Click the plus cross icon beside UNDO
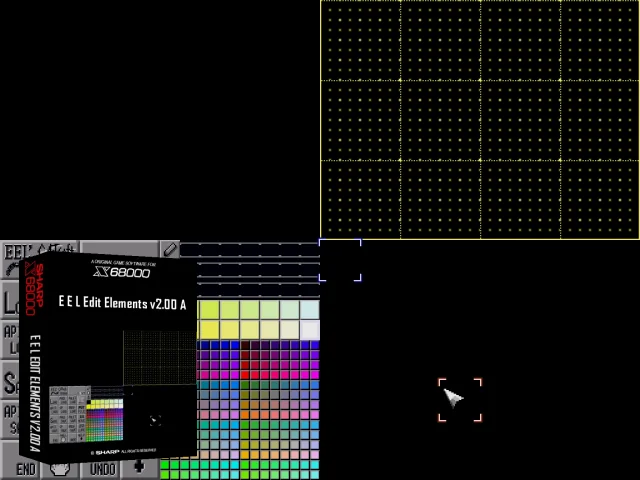The height and width of the screenshot is (480, 640). (139, 467)
